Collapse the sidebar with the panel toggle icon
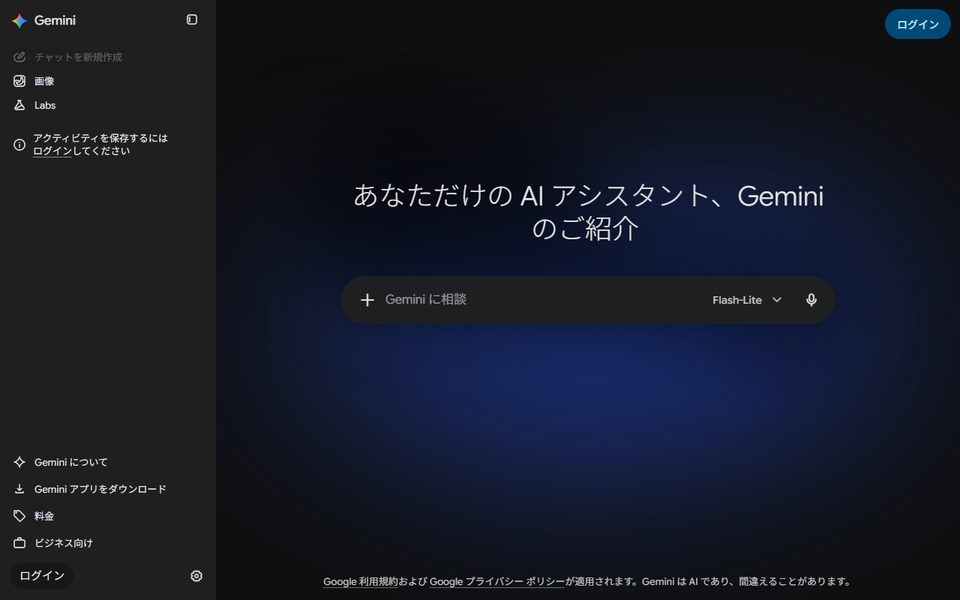 192,20
